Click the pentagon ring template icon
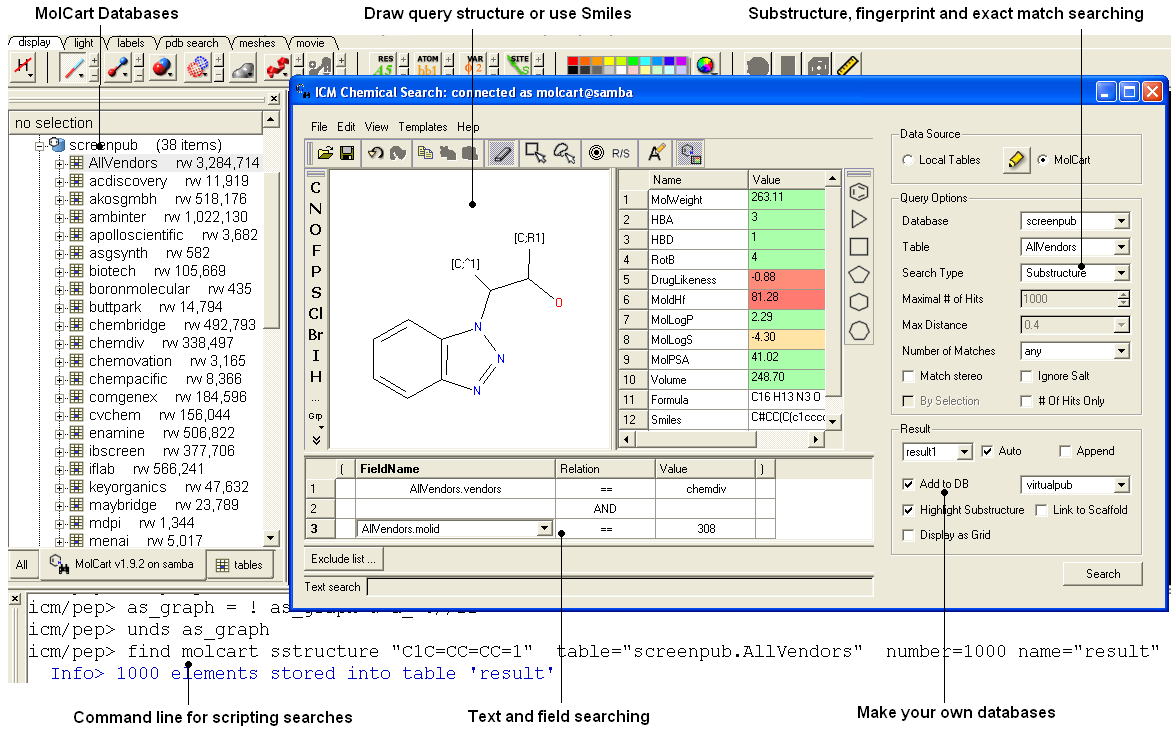The height and width of the screenshot is (735, 1175). click(x=858, y=274)
